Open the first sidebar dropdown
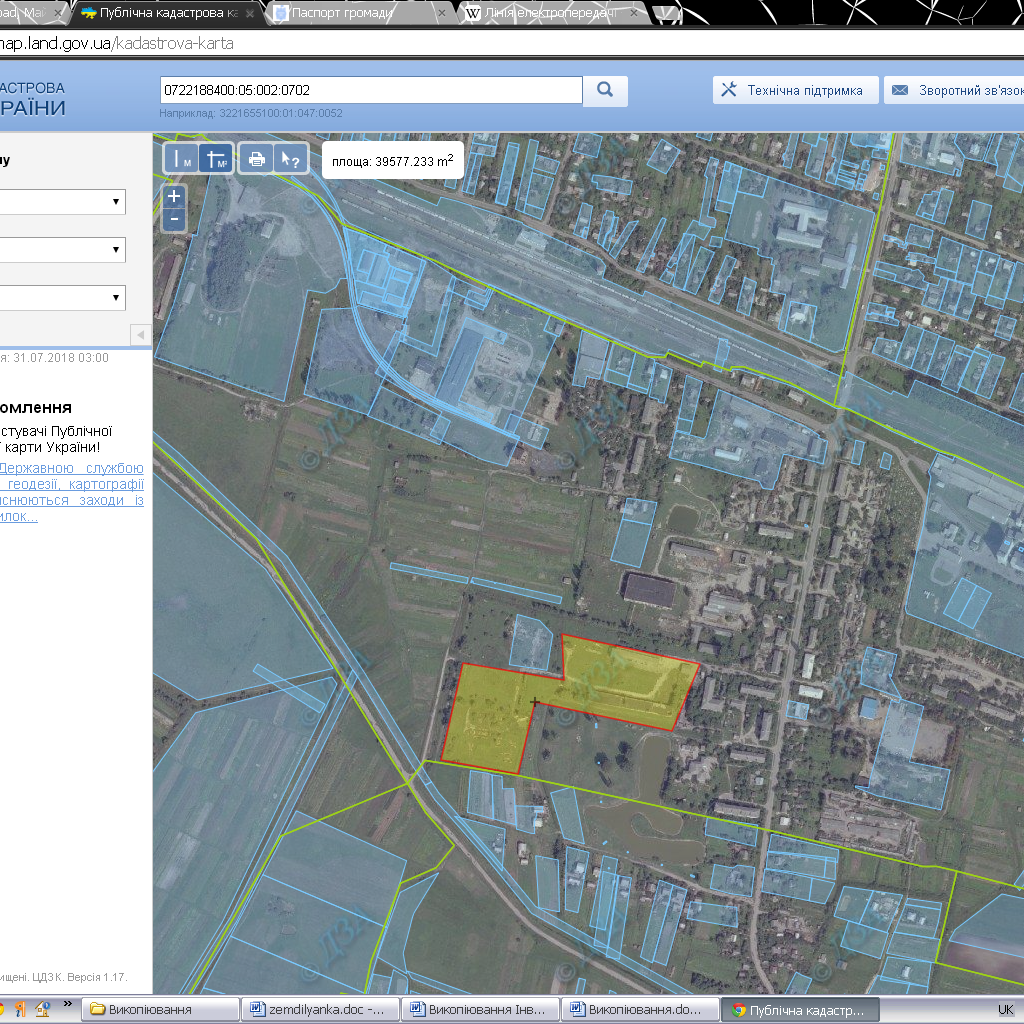The image size is (1024, 1024). (x=60, y=202)
